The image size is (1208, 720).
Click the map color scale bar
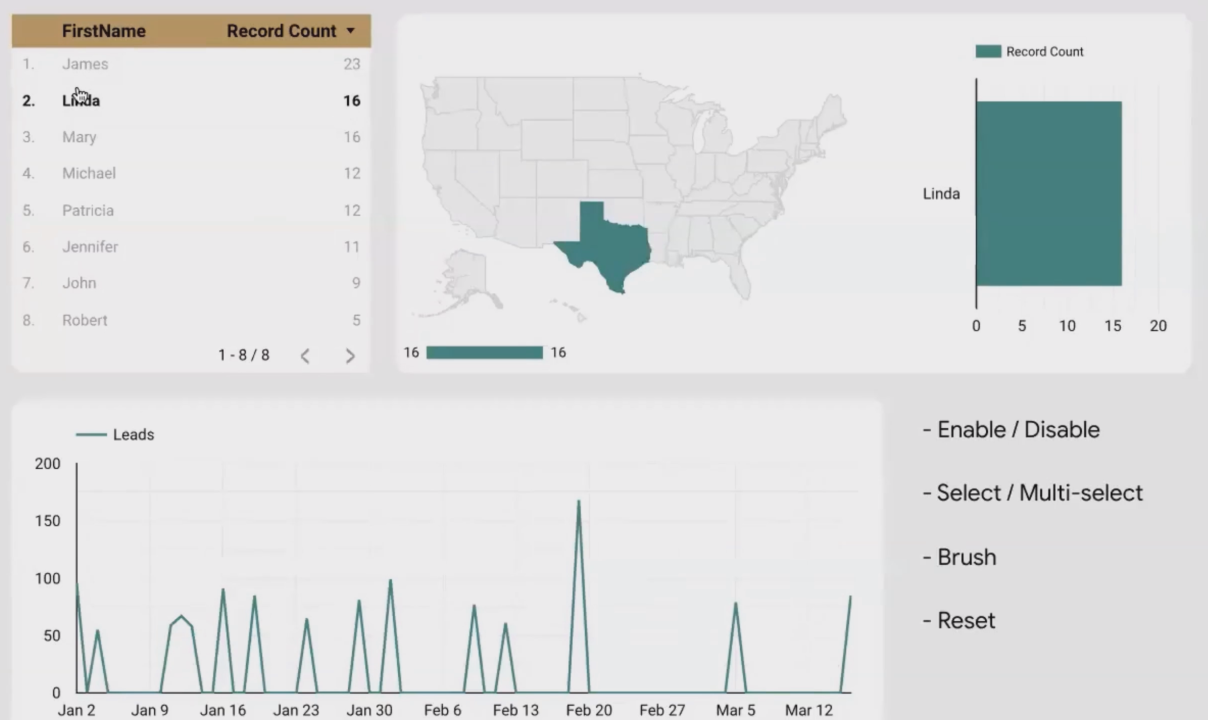(x=484, y=352)
